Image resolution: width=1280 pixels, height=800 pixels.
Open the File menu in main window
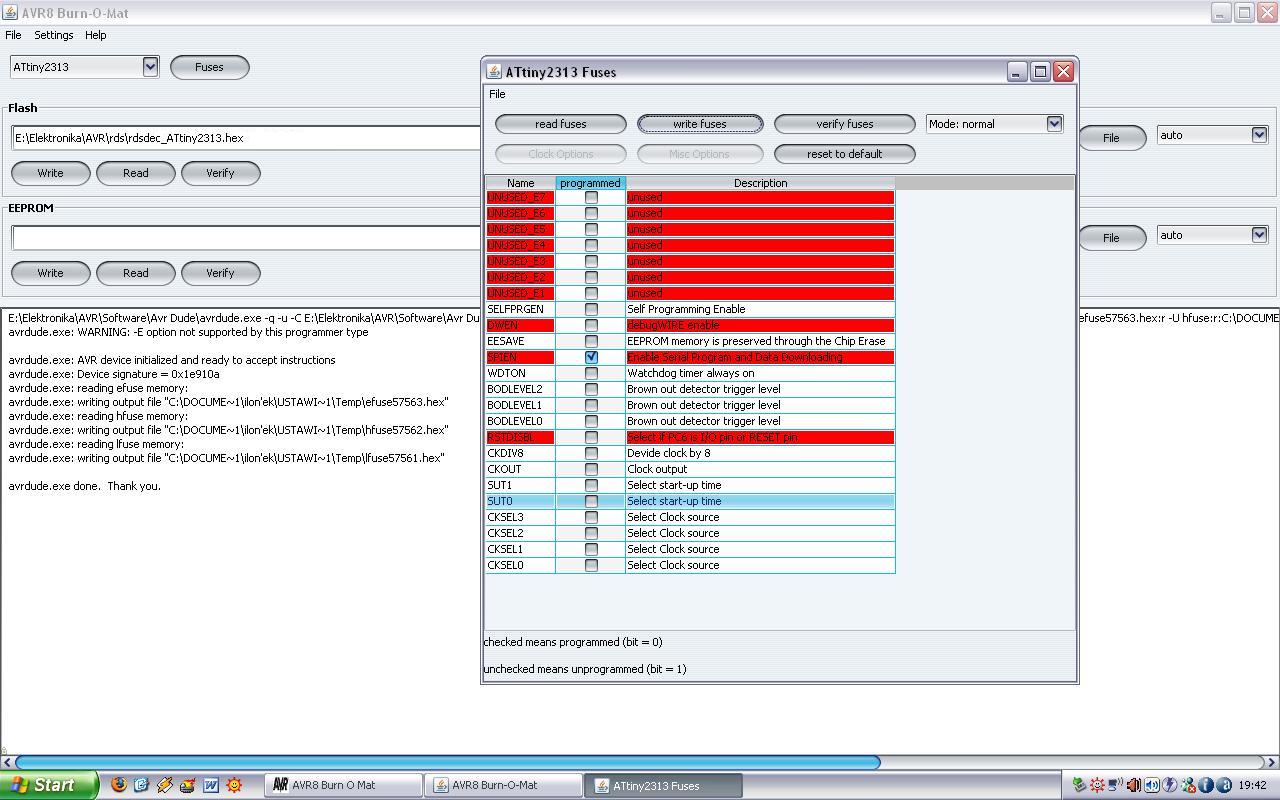pyautogui.click(x=13, y=35)
